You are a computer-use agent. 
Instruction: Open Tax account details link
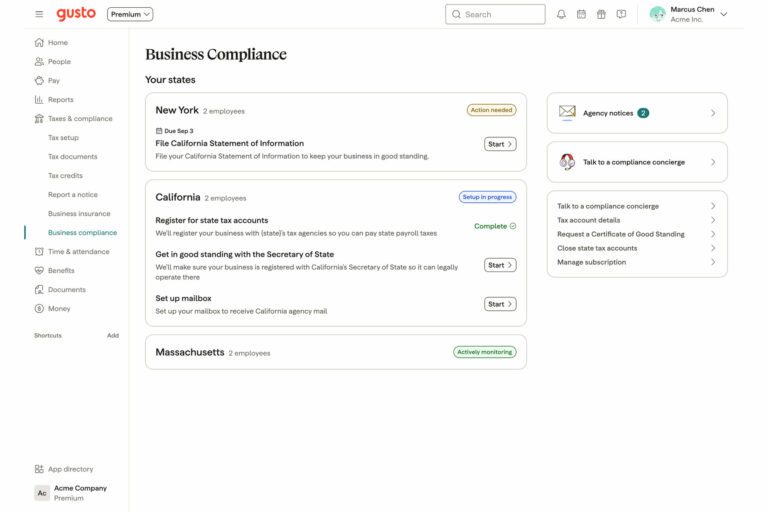(x=588, y=220)
